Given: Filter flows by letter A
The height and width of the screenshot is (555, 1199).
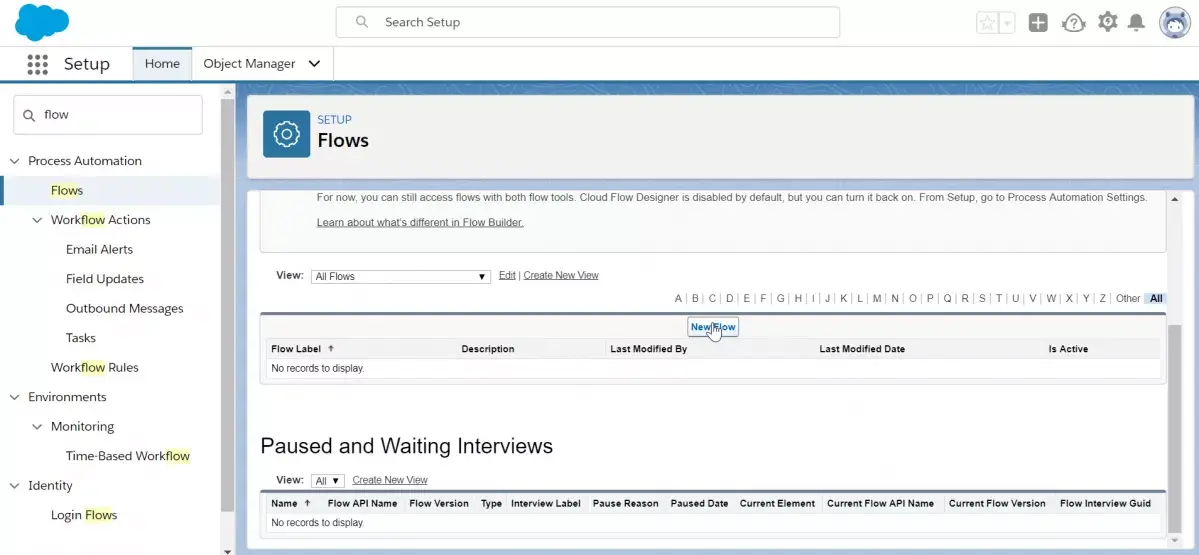Looking at the screenshot, I should tap(678, 298).
